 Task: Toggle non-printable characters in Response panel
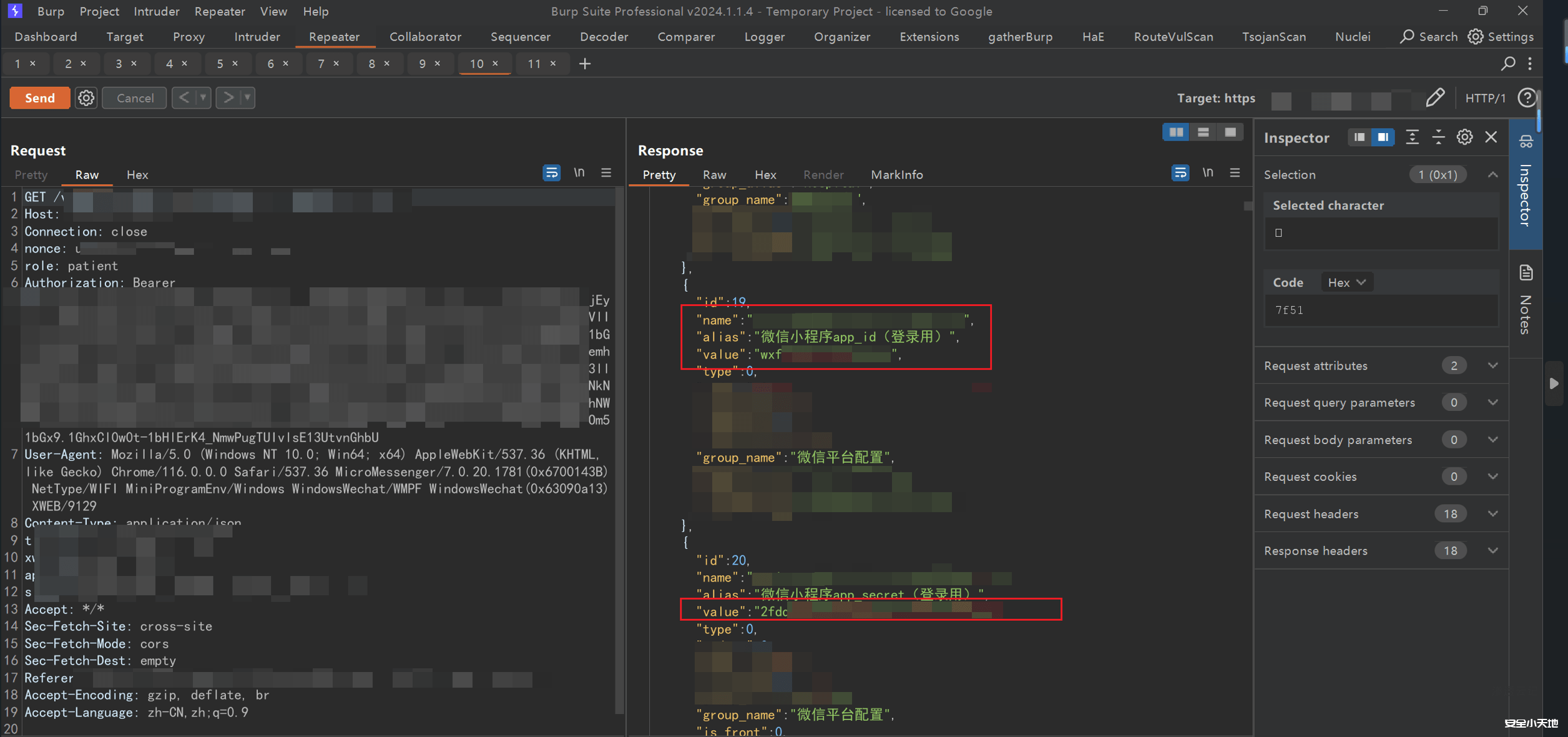[x=1208, y=173]
